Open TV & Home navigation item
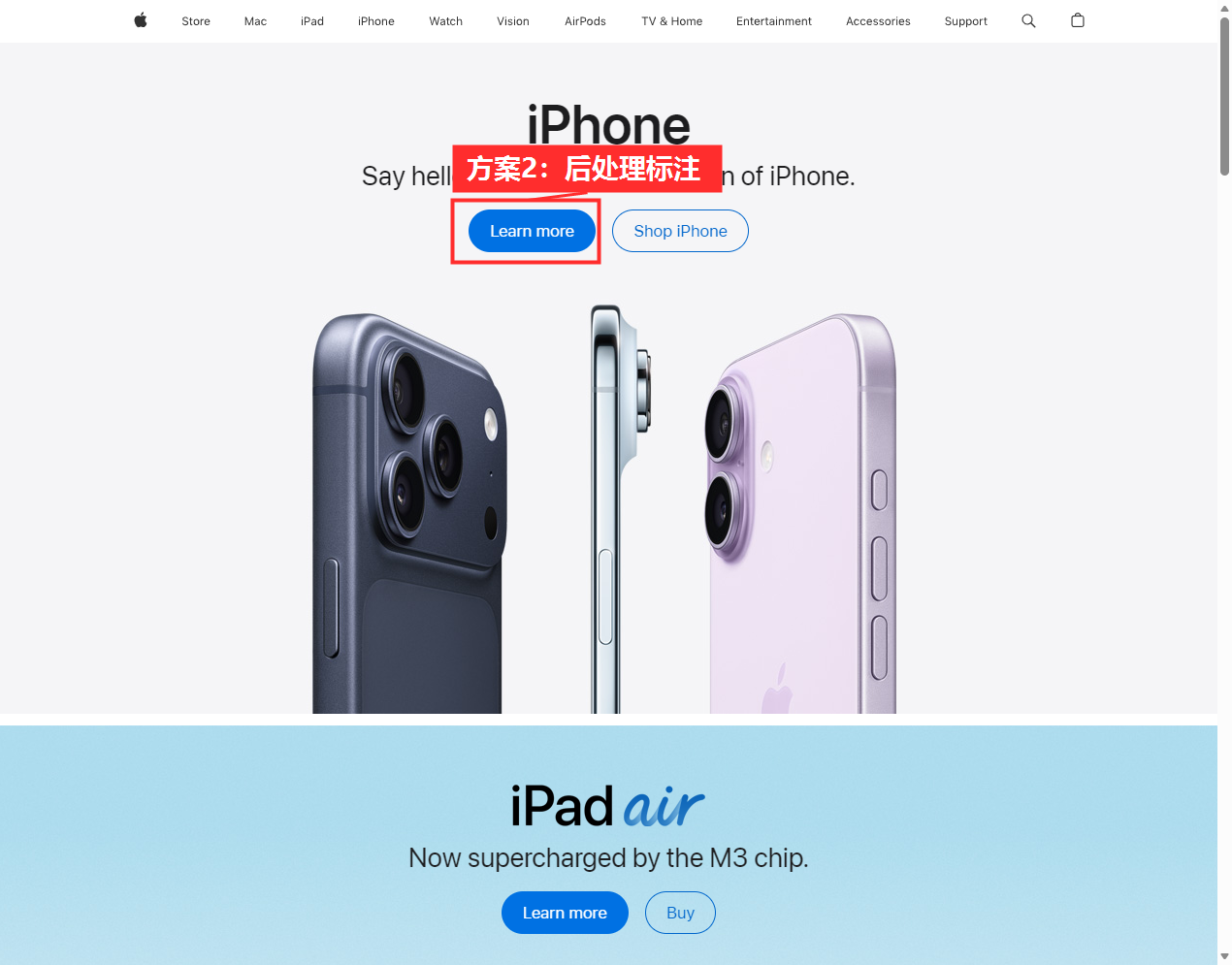 click(x=672, y=21)
